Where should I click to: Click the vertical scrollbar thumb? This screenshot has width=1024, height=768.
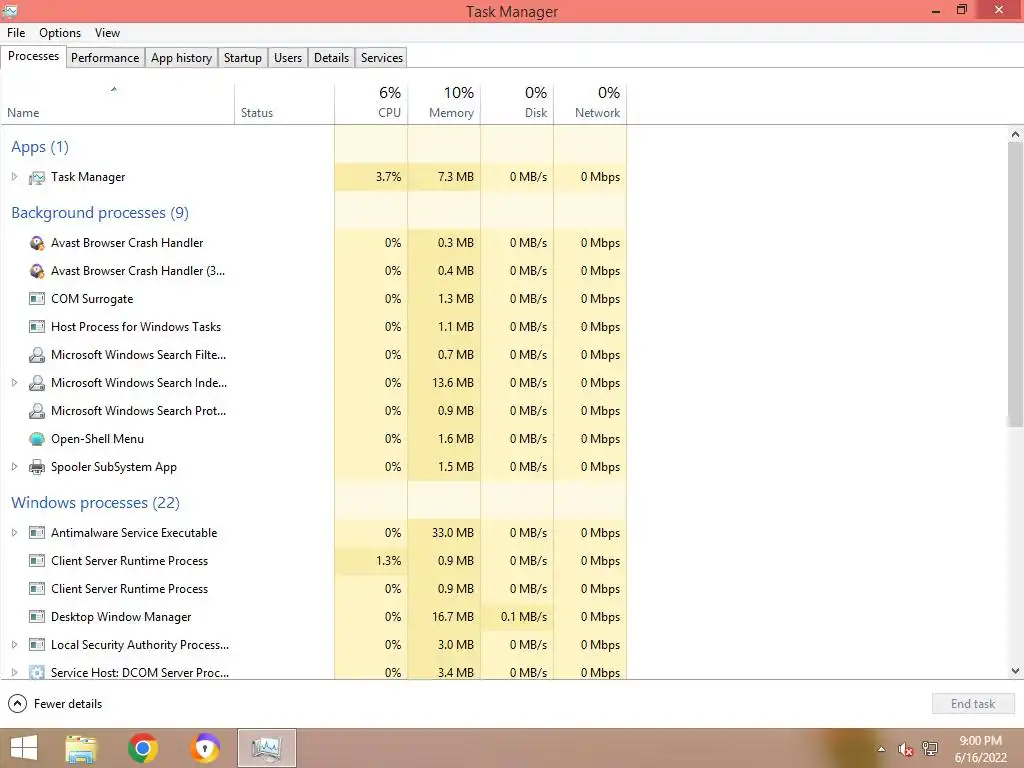coord(1015,284)
